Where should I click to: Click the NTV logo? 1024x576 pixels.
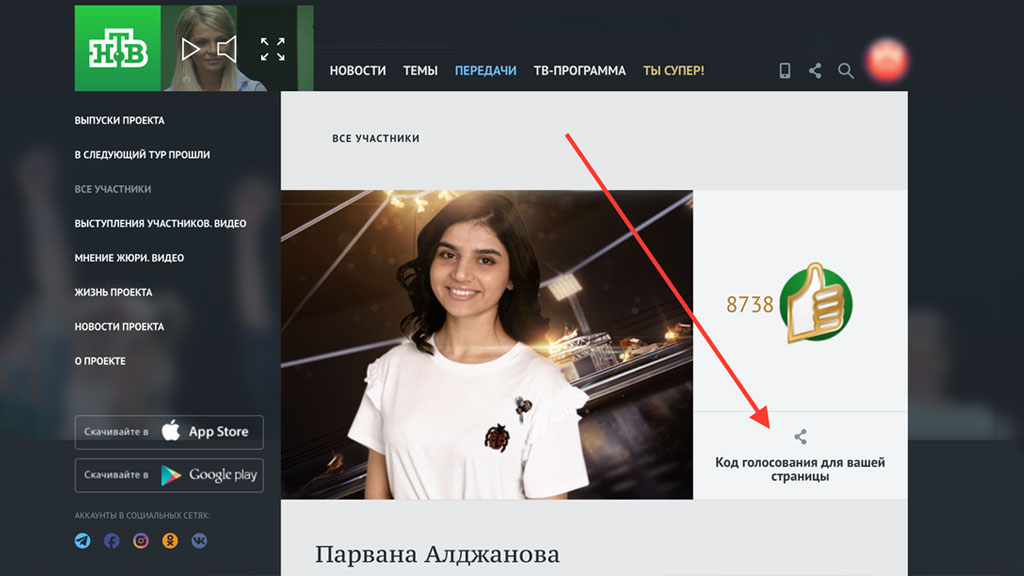[117, 48]
